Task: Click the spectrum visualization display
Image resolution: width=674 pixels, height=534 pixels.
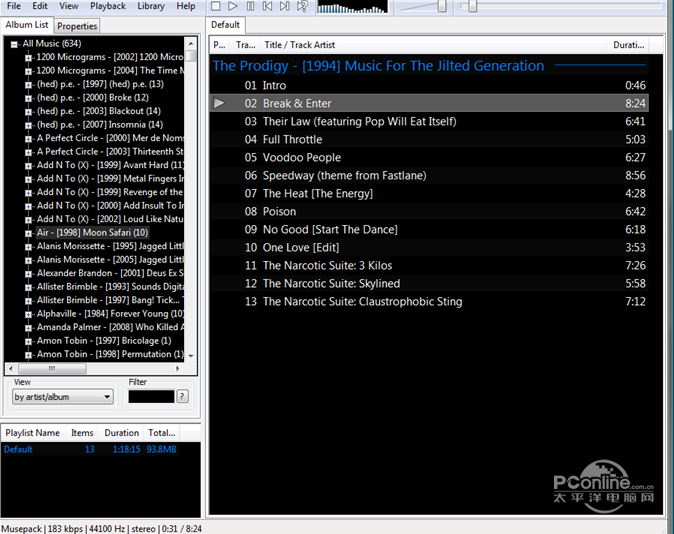Action: [x=352, y=7]
